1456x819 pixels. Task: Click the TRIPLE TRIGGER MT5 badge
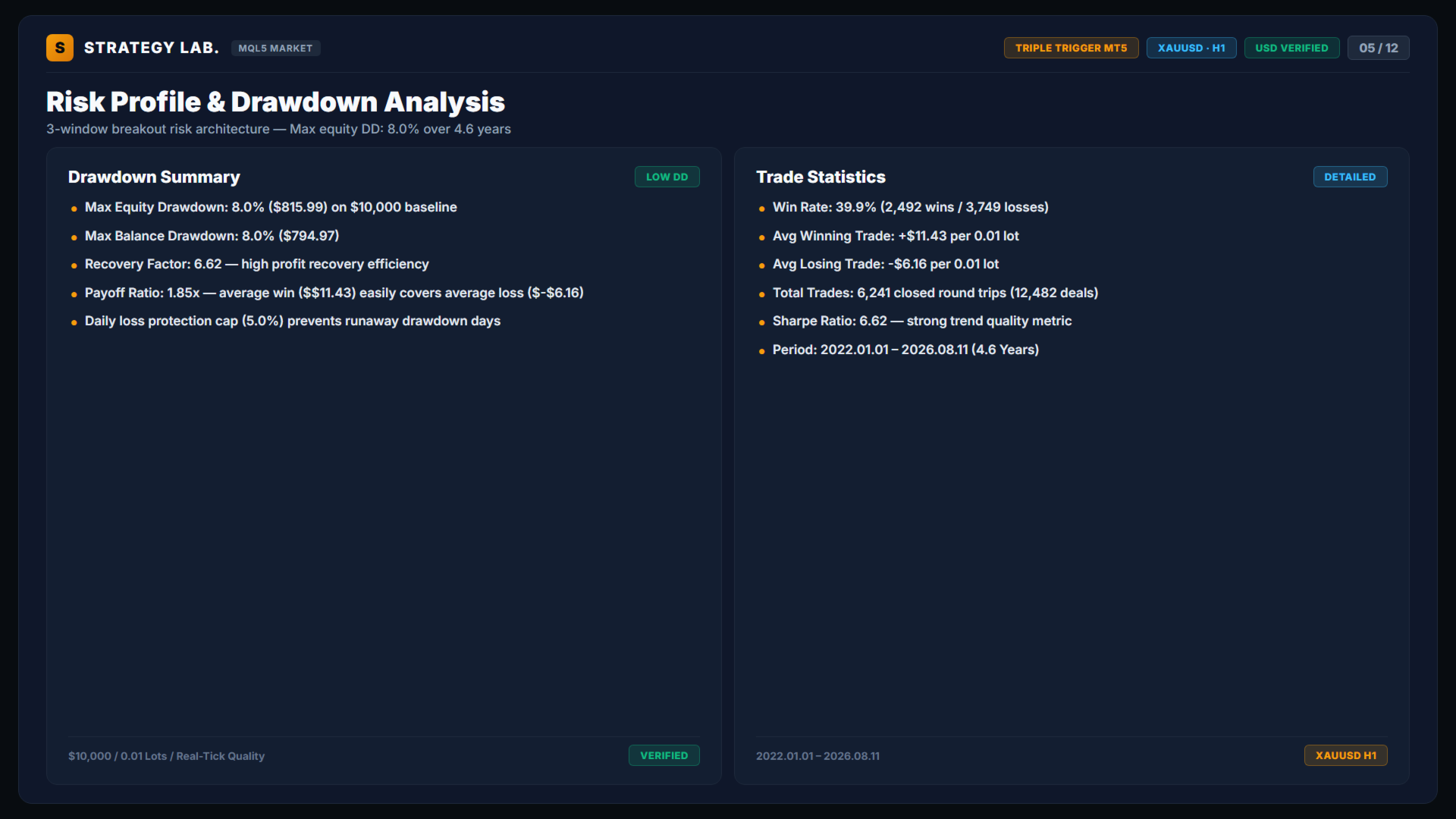(x=1071, y=48)
